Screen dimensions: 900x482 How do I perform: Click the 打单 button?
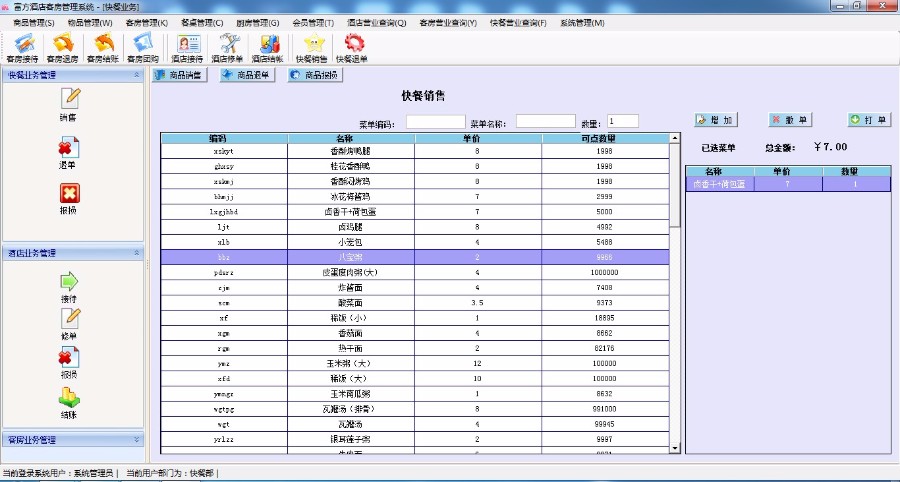coord(869,120)
